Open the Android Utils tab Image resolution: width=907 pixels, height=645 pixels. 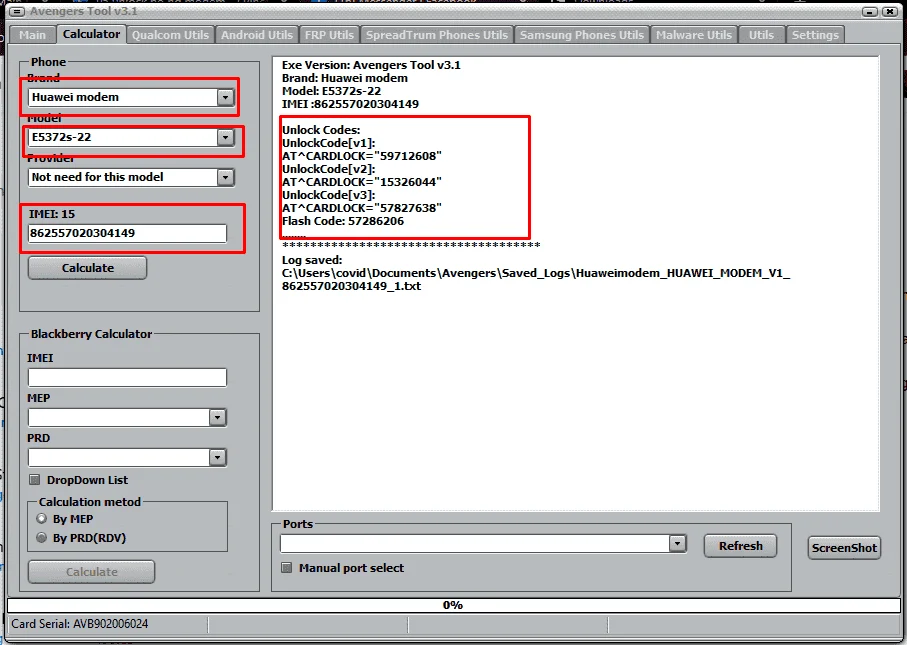click(257, 35)
